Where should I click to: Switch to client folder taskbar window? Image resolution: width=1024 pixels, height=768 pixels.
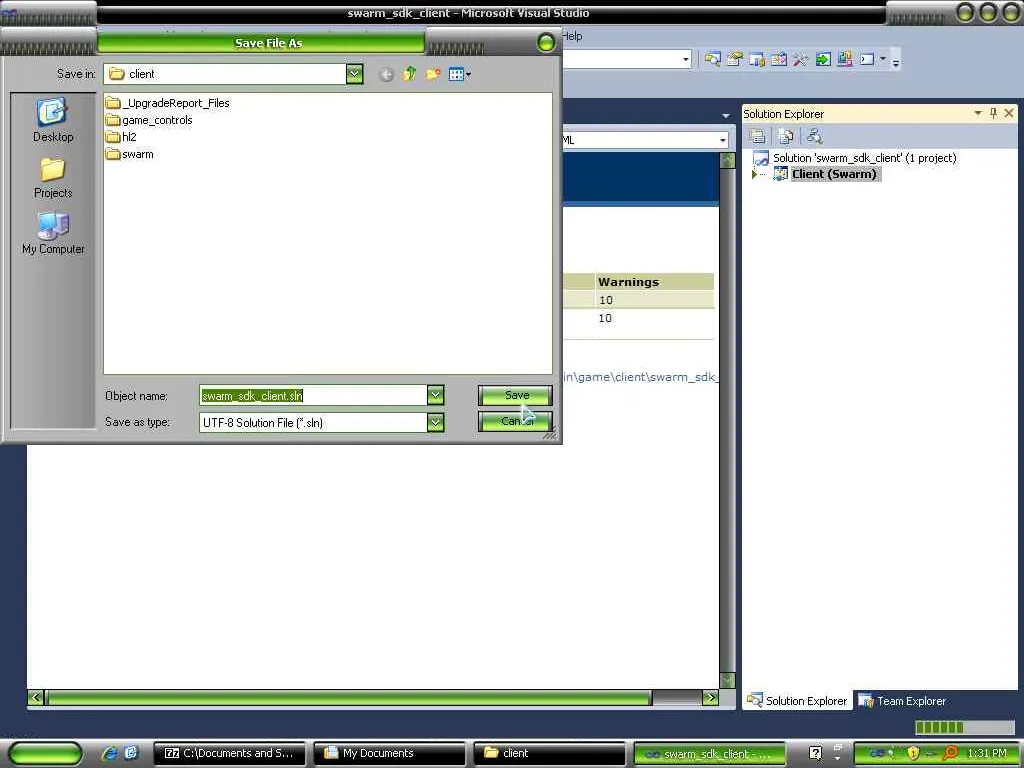pyautogui.click(x=549, y=753)
